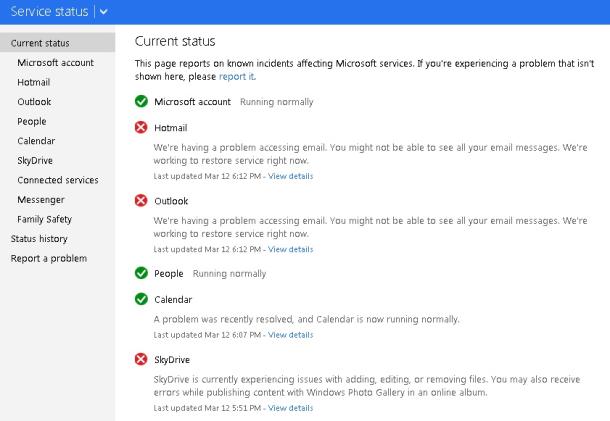610x421 pixels.
Task: Open Status history page
Action: pyautogui.click(x=39, y=239)
